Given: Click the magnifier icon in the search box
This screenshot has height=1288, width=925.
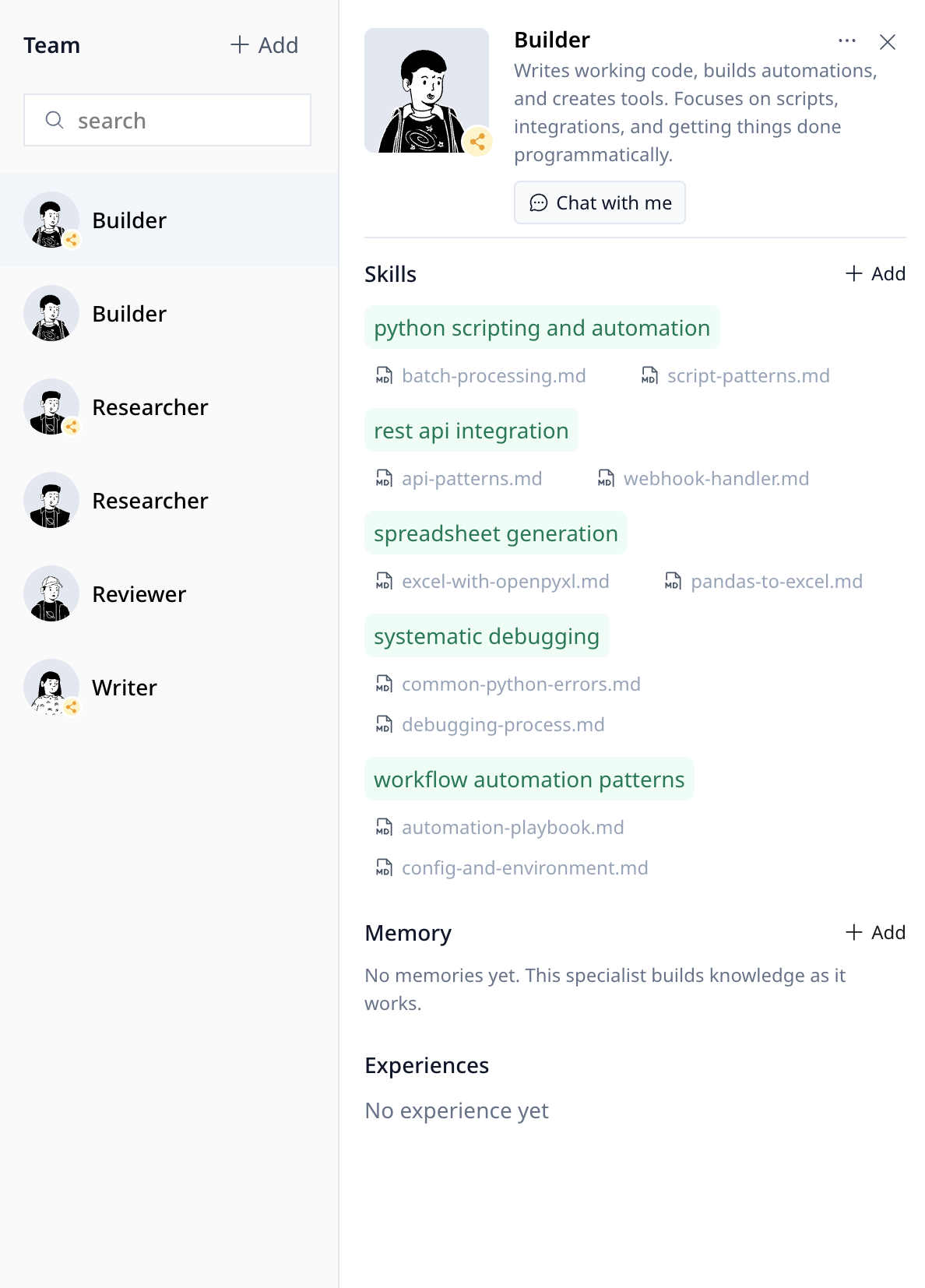Looking at the screenshot, I should tap(55, 120).
